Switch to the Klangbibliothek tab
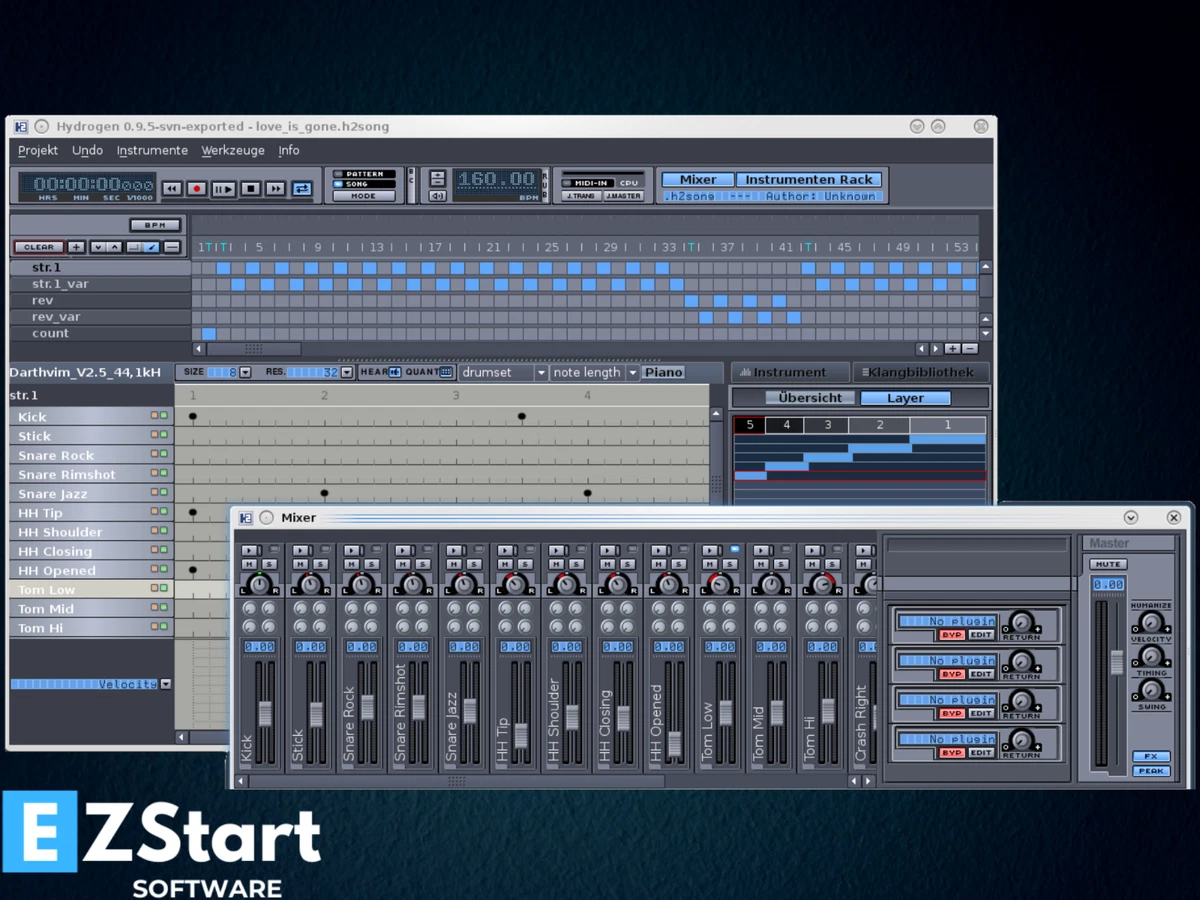This screenshot has height=900, width=1200. click(920, 372)
